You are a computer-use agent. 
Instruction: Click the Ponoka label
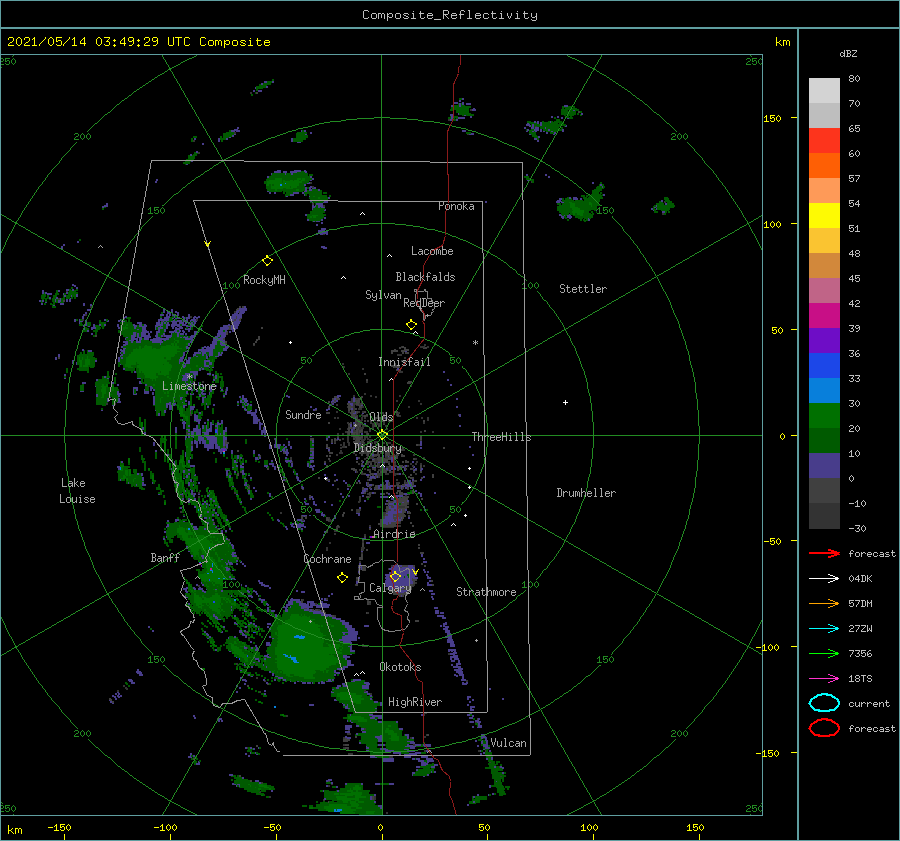tap(456, 206)
